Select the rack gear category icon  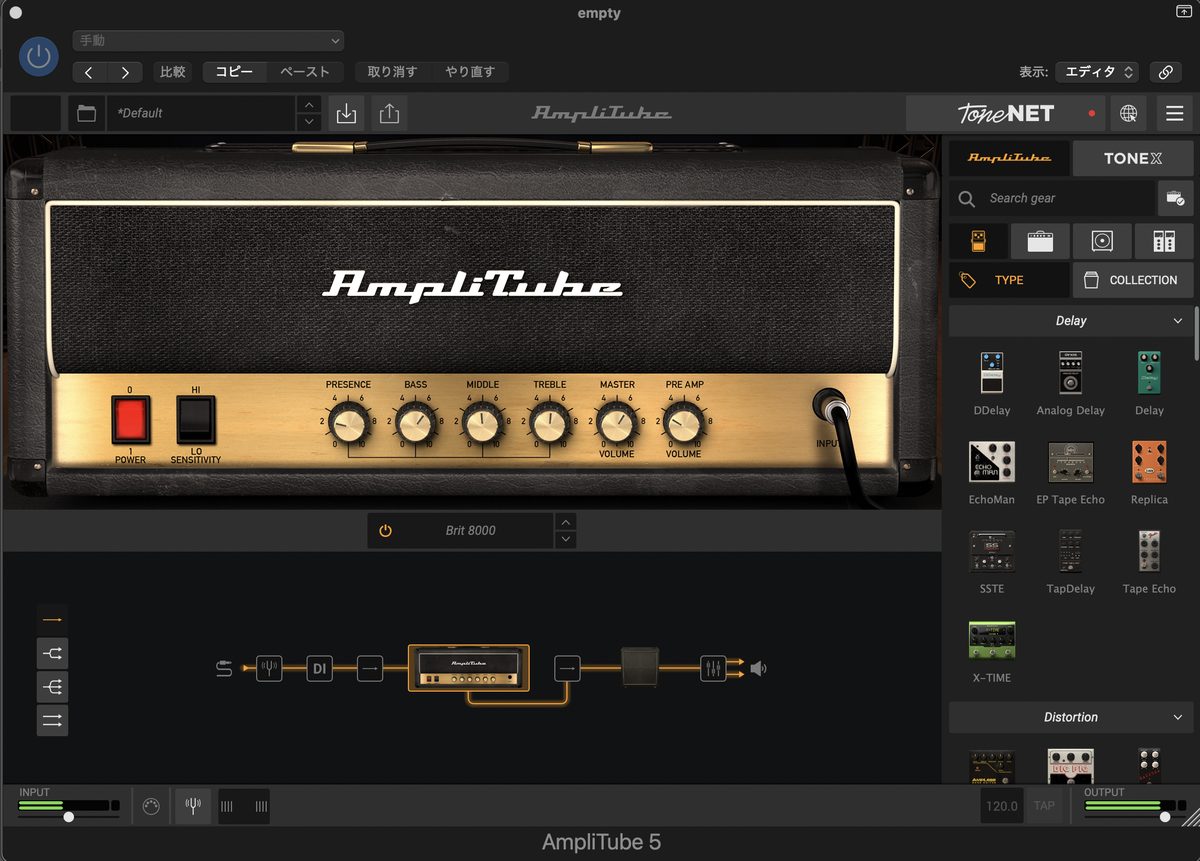click(x=1164, y=241)
